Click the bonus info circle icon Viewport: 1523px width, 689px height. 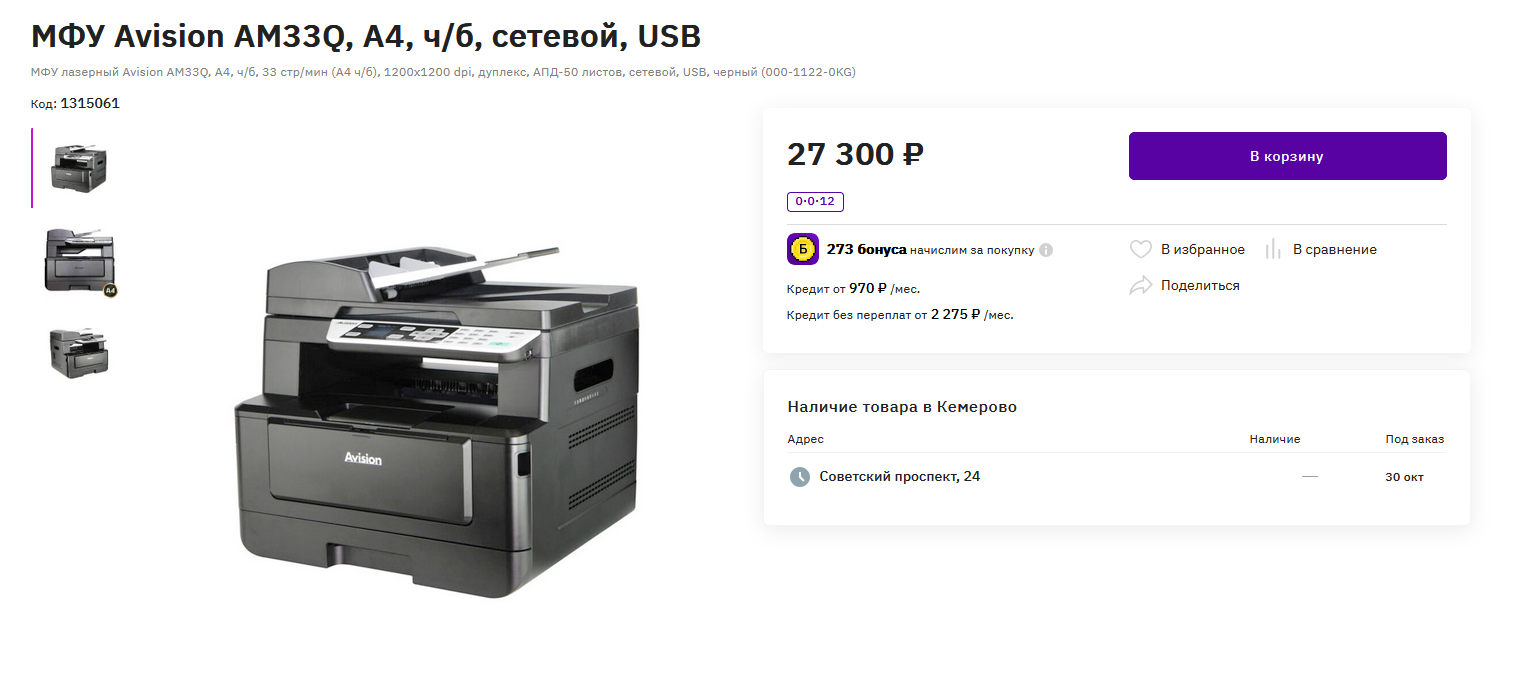(1046, 250)
